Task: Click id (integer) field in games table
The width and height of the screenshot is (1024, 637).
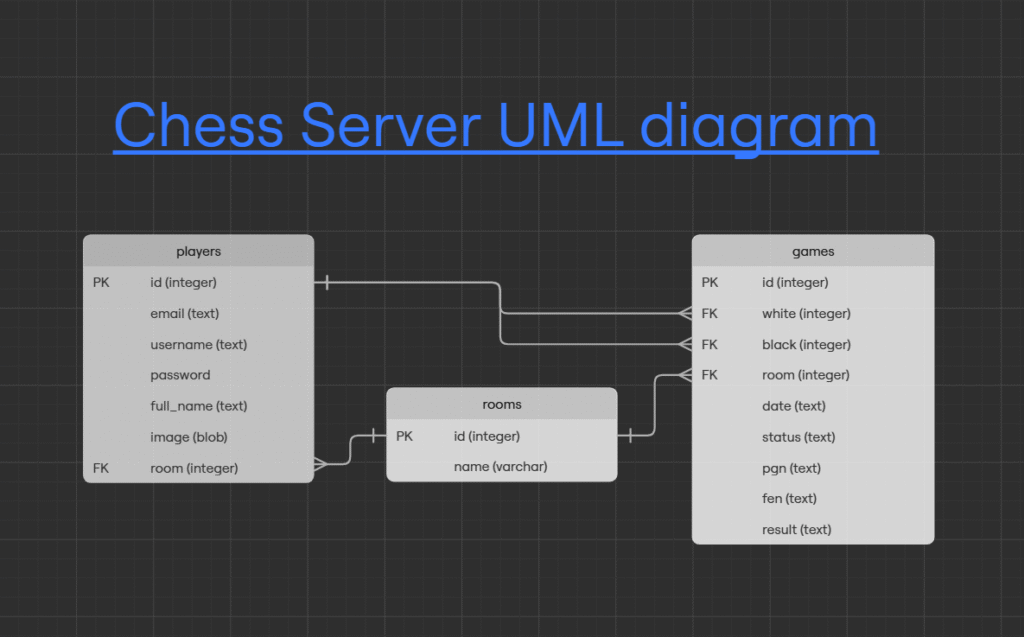Action: (x=795, y=282)
